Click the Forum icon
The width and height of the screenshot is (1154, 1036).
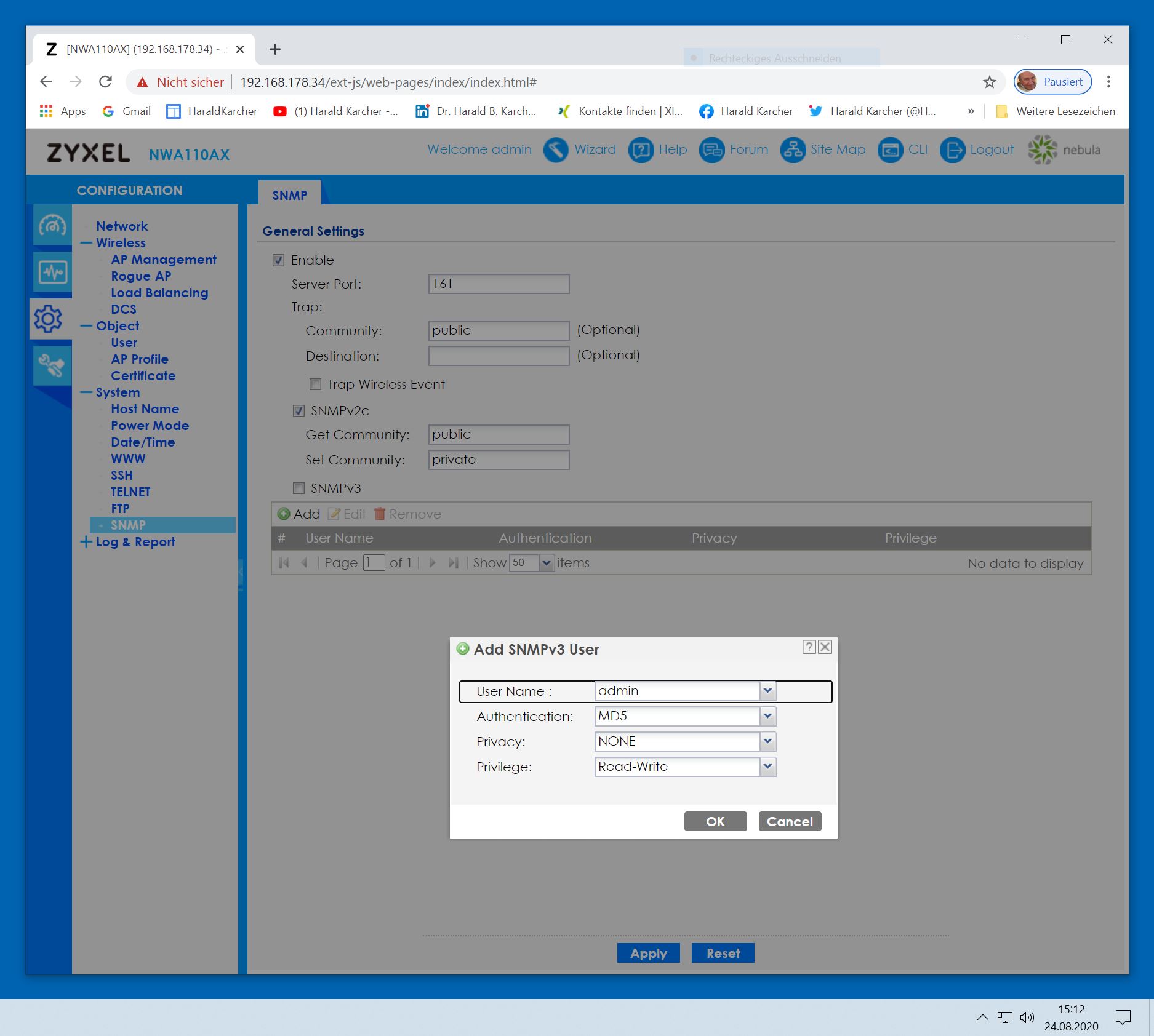tap(711, 150)
